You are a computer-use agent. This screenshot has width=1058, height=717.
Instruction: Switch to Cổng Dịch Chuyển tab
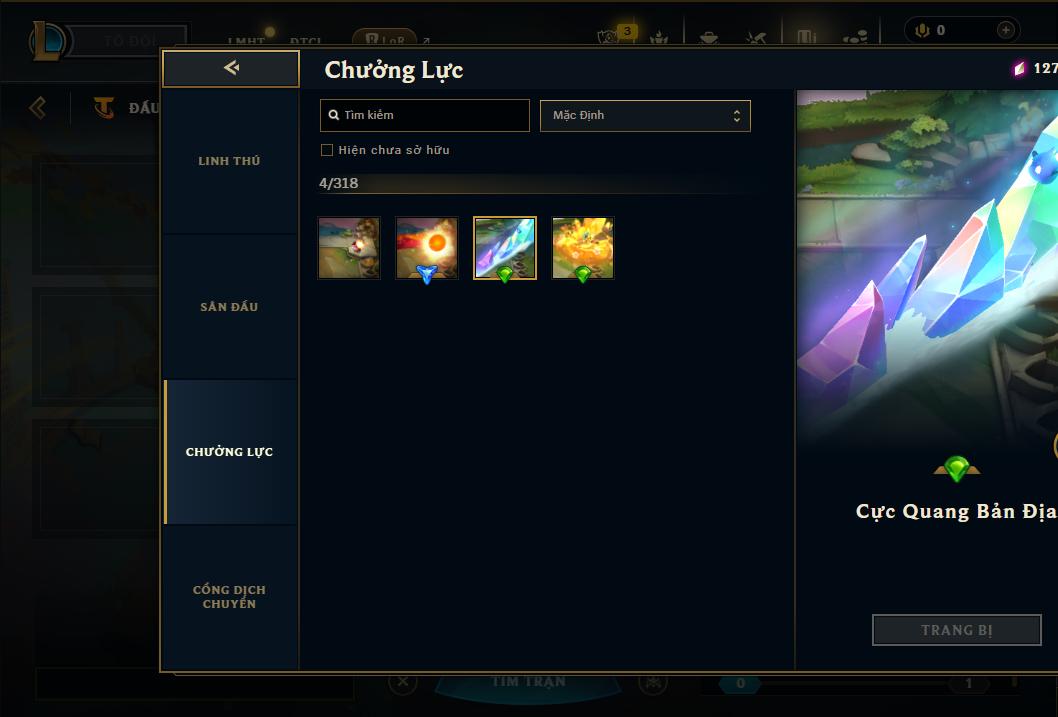click(229, 597)
